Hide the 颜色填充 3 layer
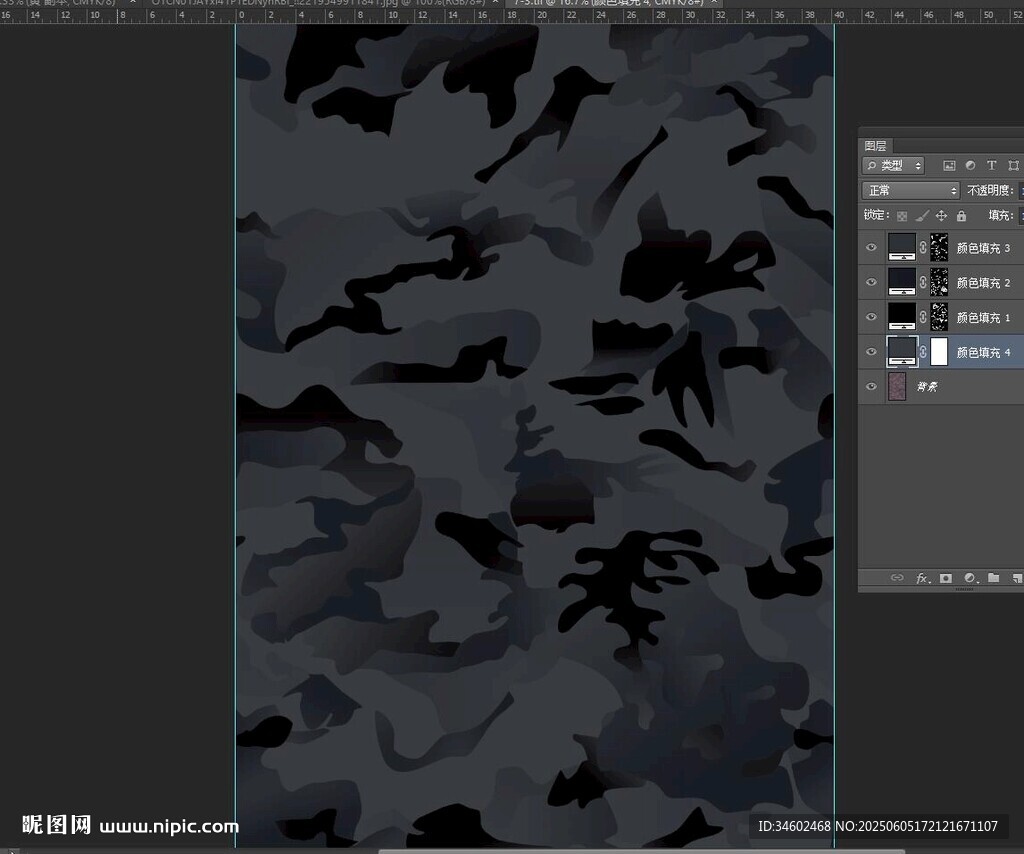1024x854 pixels. (871, 247)
